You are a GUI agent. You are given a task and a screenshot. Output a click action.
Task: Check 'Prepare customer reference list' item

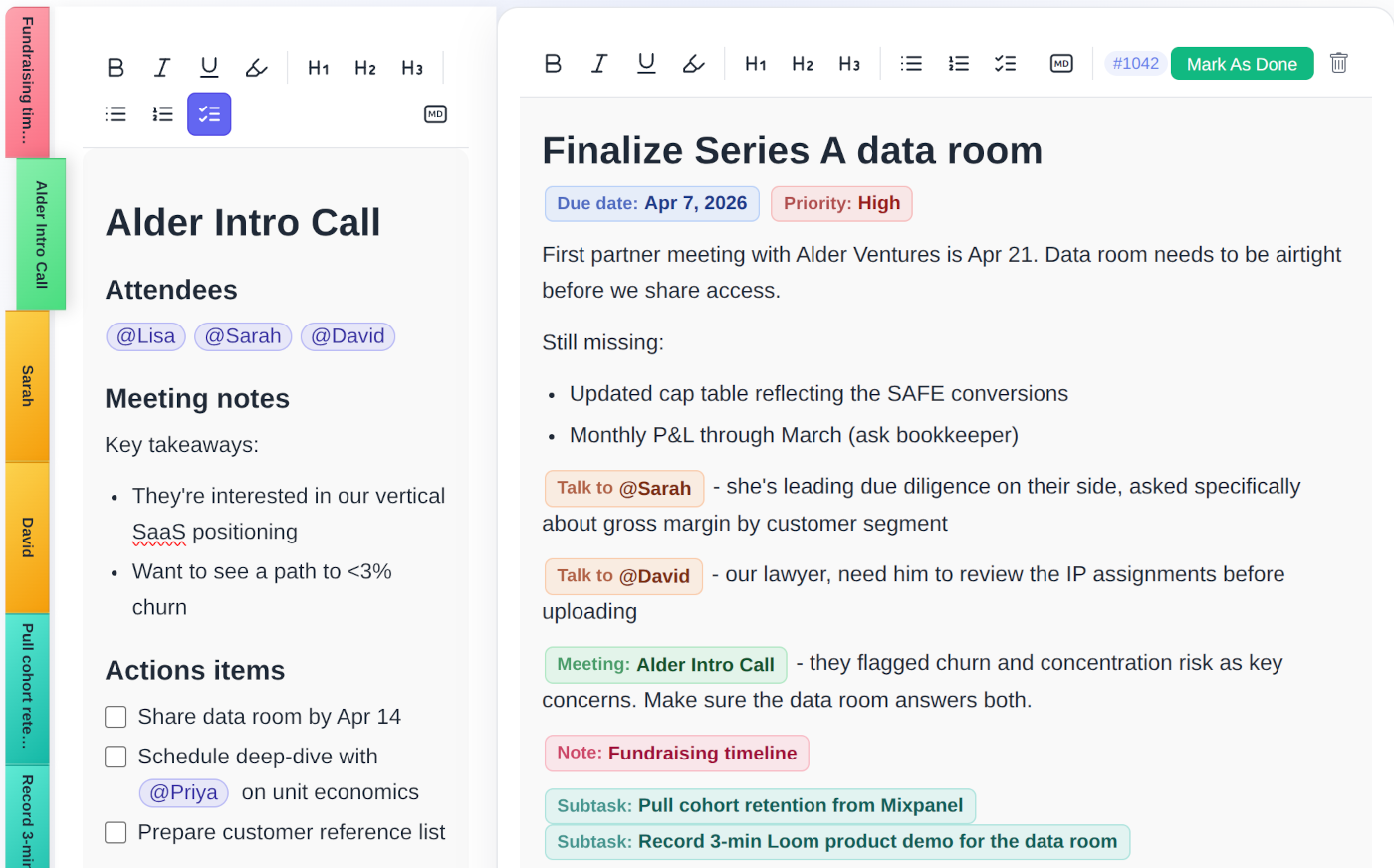[116, 832]
